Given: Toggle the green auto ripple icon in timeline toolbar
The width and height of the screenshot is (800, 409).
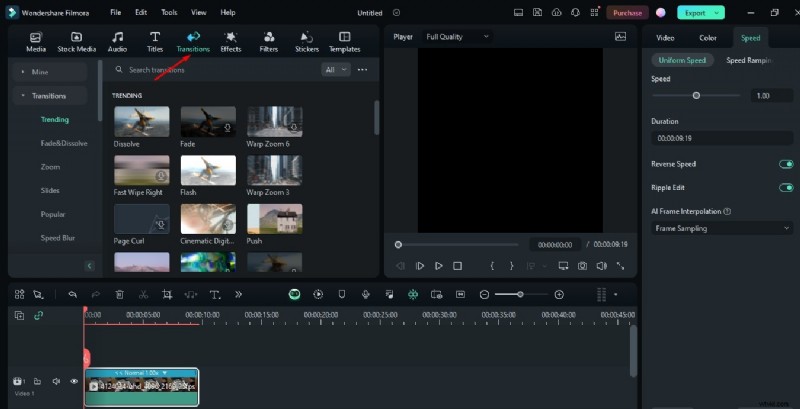Looking at the screenshot, I should [x=413, y=294].
